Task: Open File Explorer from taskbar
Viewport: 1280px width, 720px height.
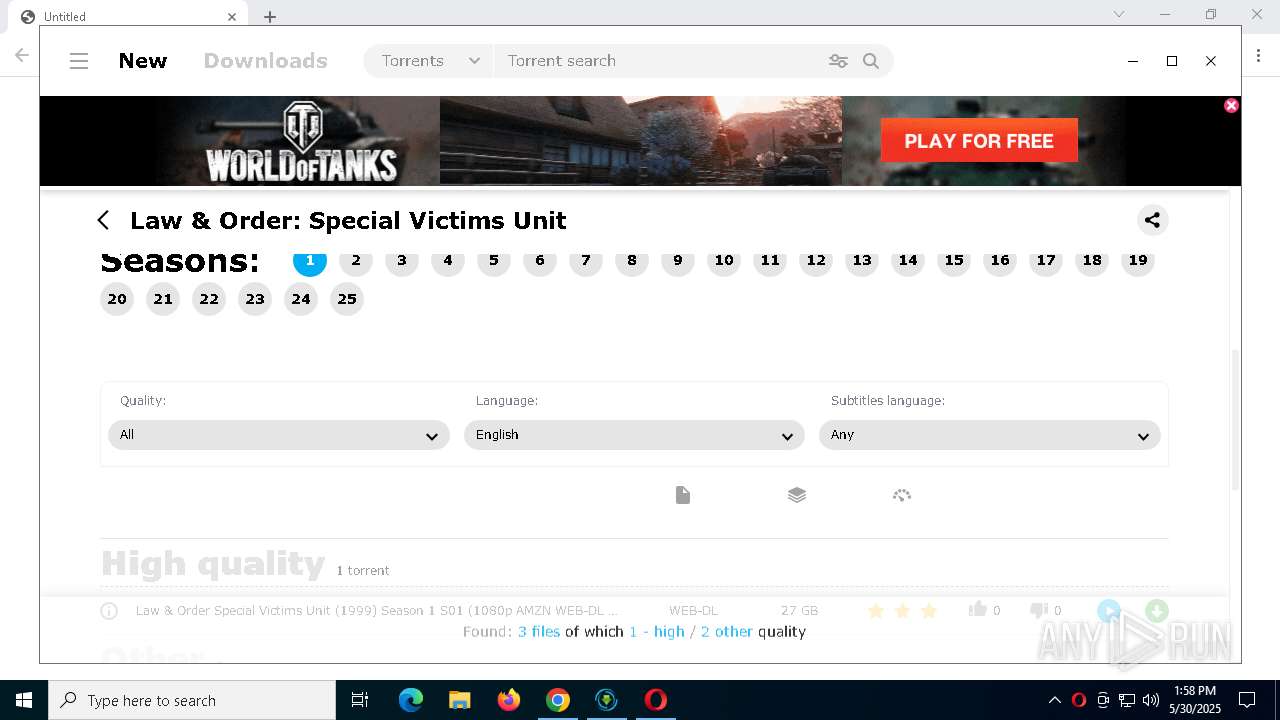Action: [x=460, y=700]
